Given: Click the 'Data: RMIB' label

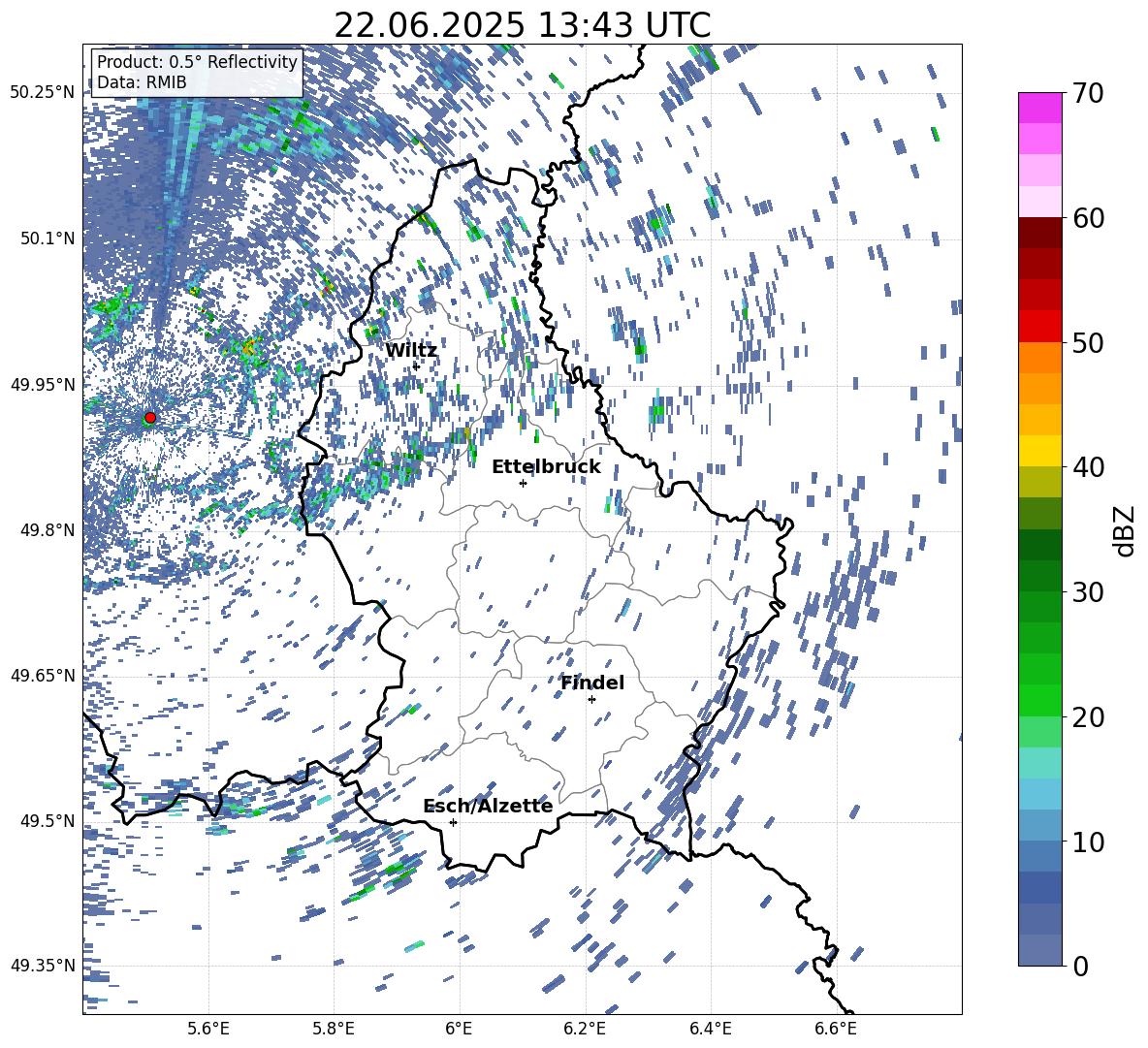Looking at the screenshot, I should pos(142,82).
